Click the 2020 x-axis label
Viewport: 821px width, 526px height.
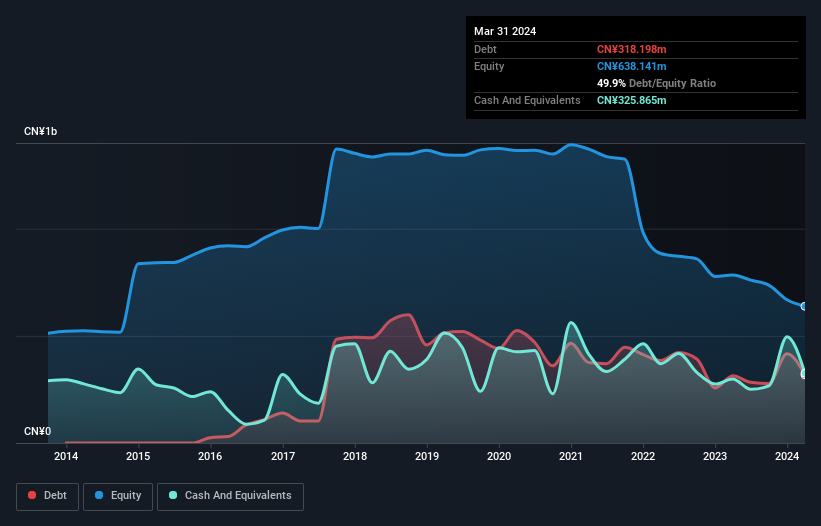(499, 456)
